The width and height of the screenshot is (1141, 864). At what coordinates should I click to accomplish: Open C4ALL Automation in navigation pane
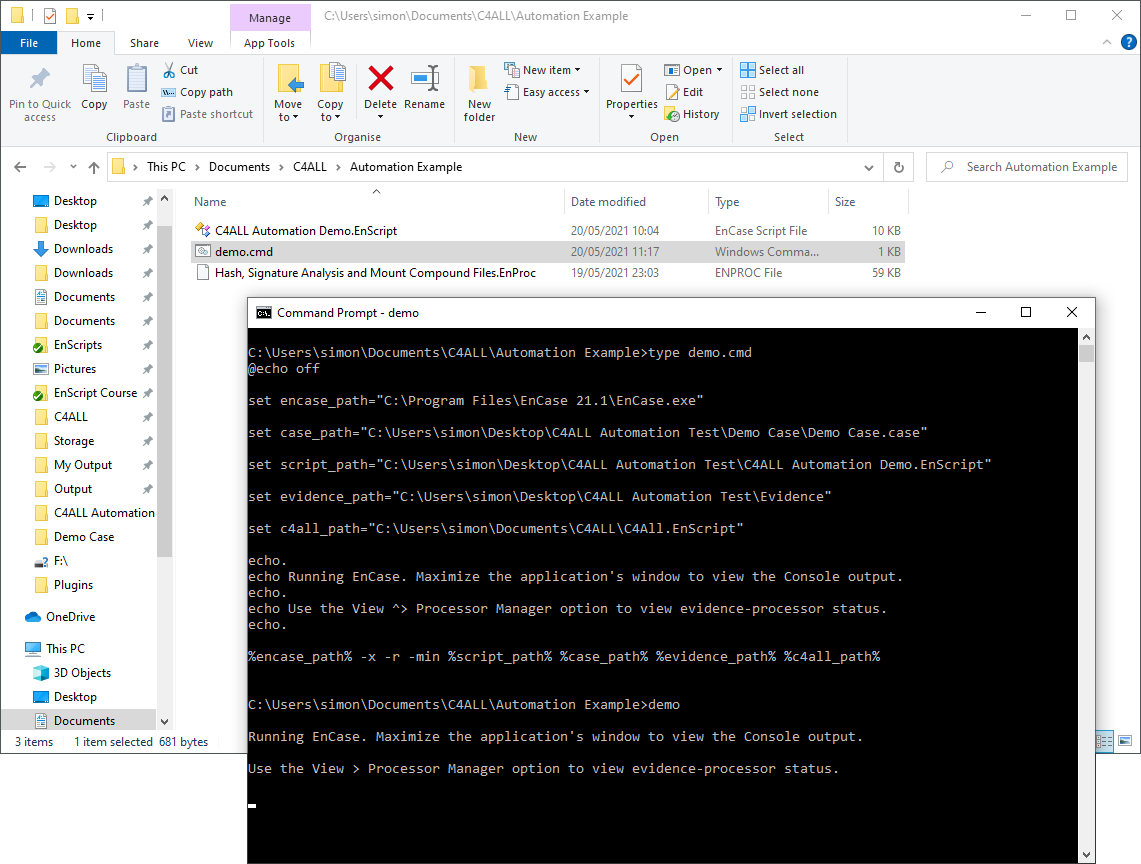tap(104, 513)
